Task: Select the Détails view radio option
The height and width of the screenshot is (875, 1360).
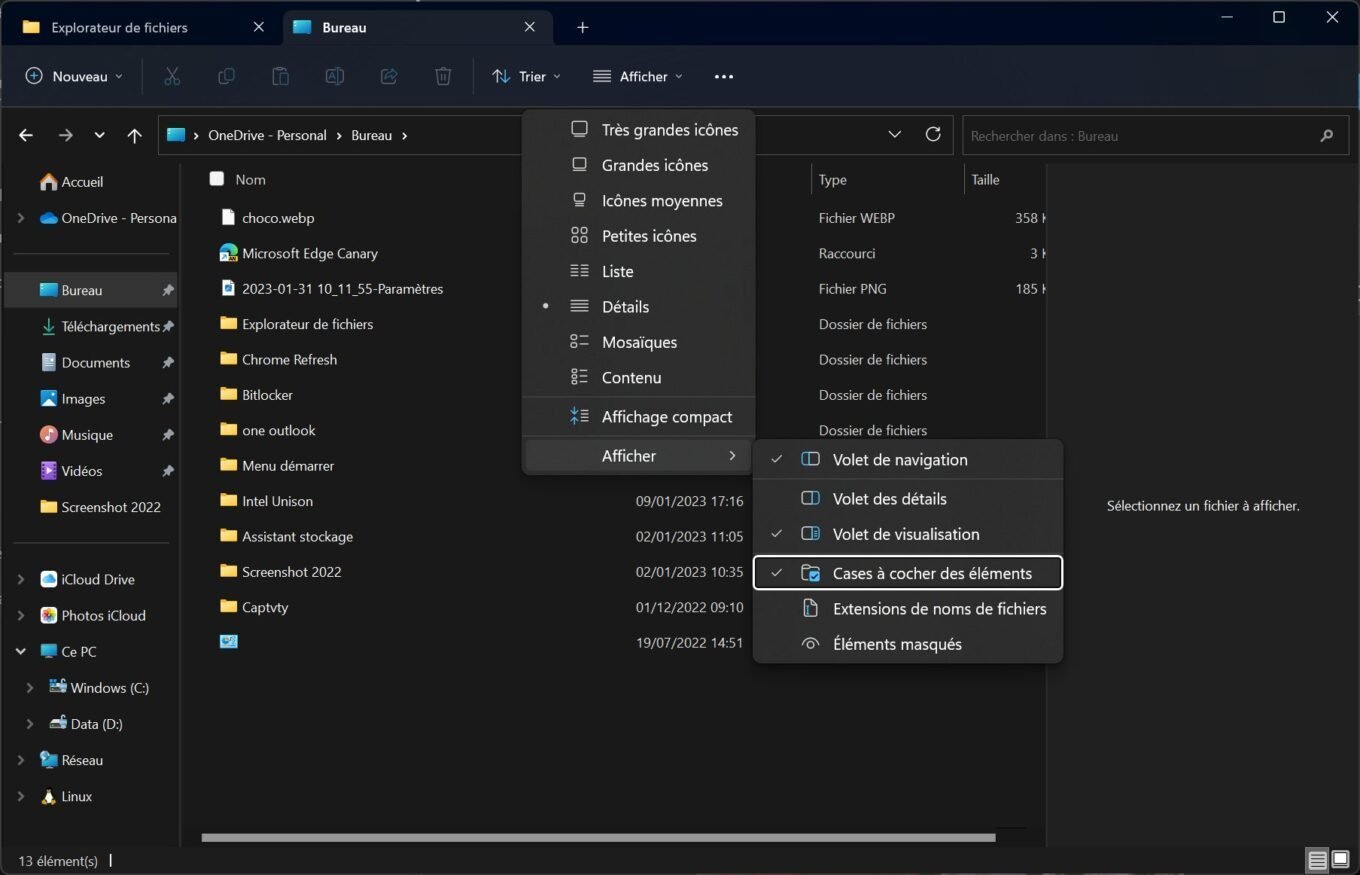Action: 638,306
